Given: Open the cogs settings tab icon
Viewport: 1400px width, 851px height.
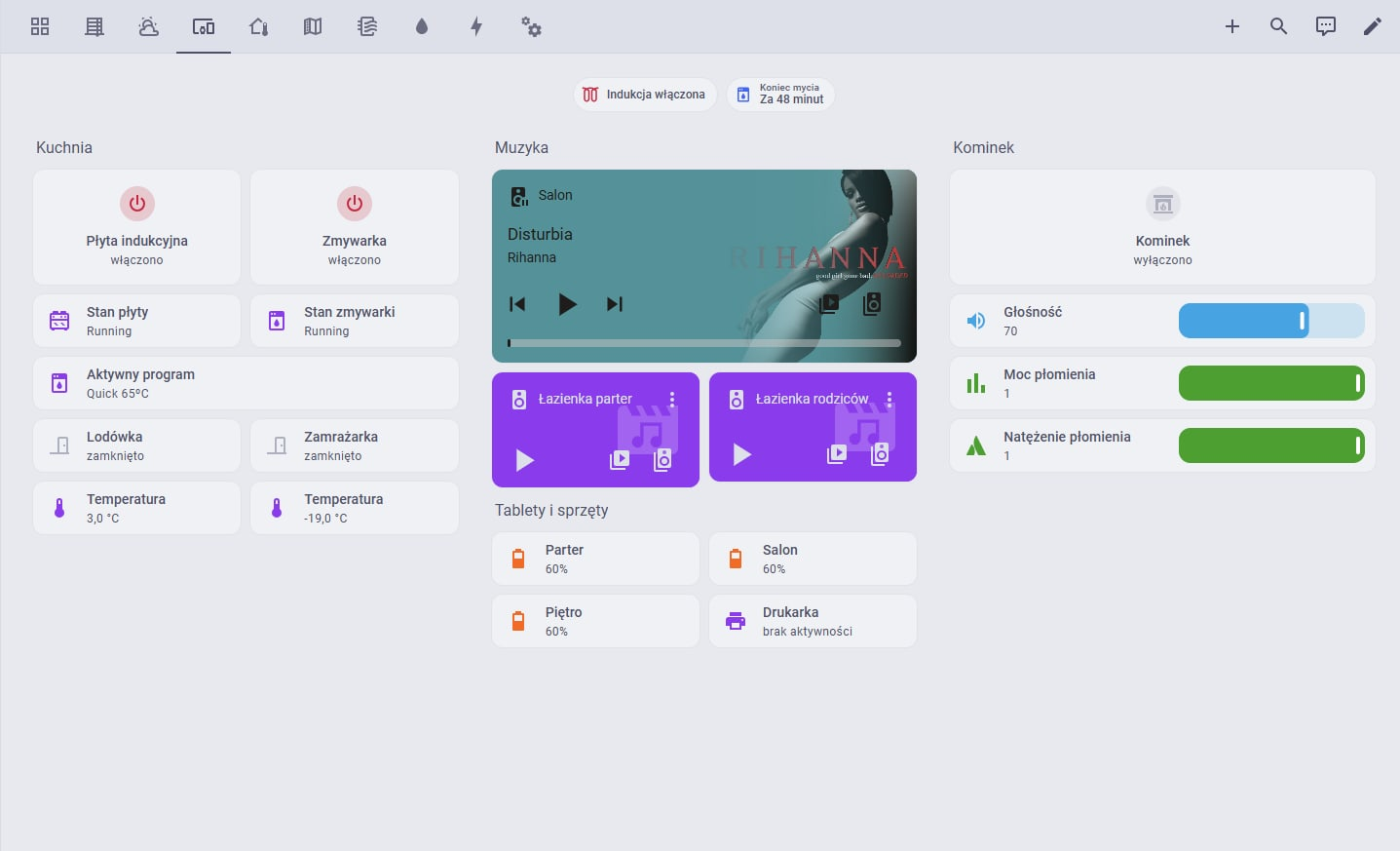Looking at the screenshot, I should 531,26.
